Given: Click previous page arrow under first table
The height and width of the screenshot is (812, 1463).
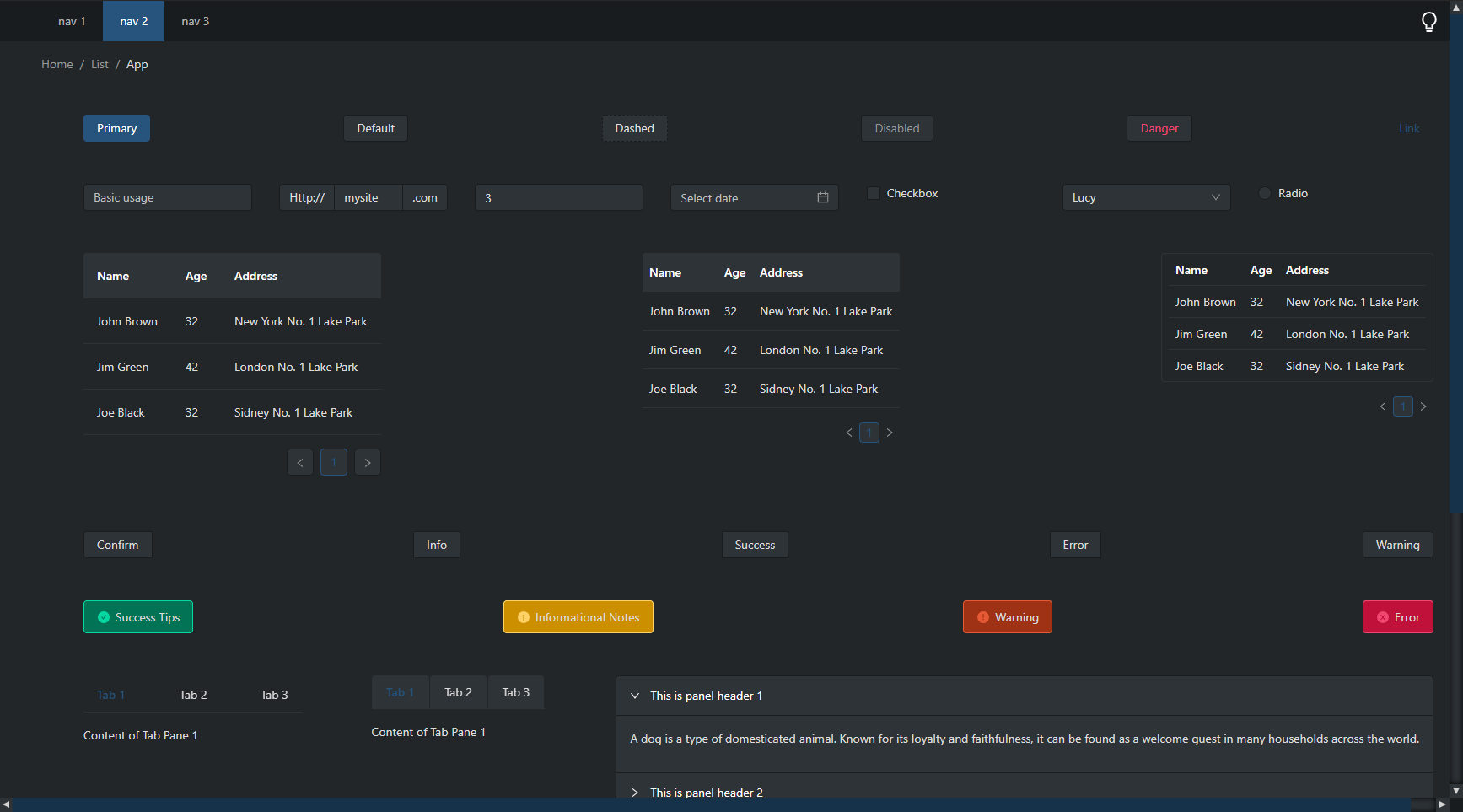Looking at the screenshot, I should pyautogui.click(x=299, y=461).
